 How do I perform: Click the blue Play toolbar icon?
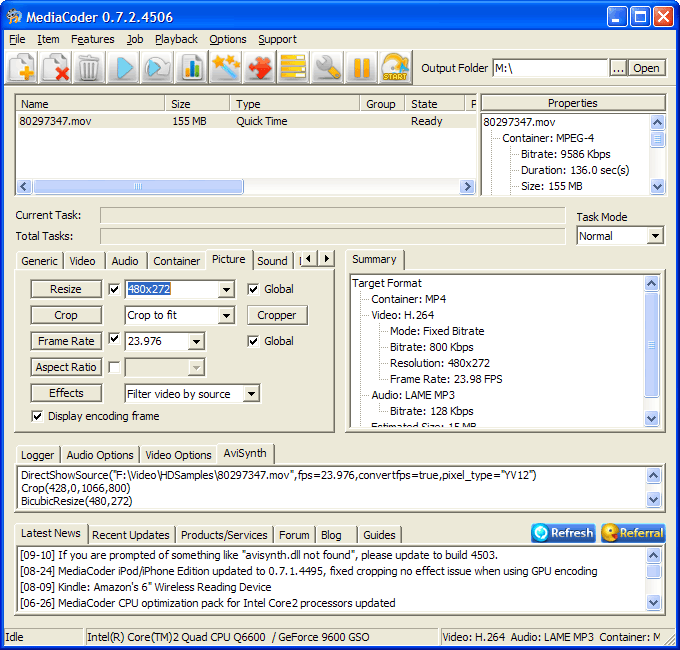pyautogui.click(x=124, y=67)
